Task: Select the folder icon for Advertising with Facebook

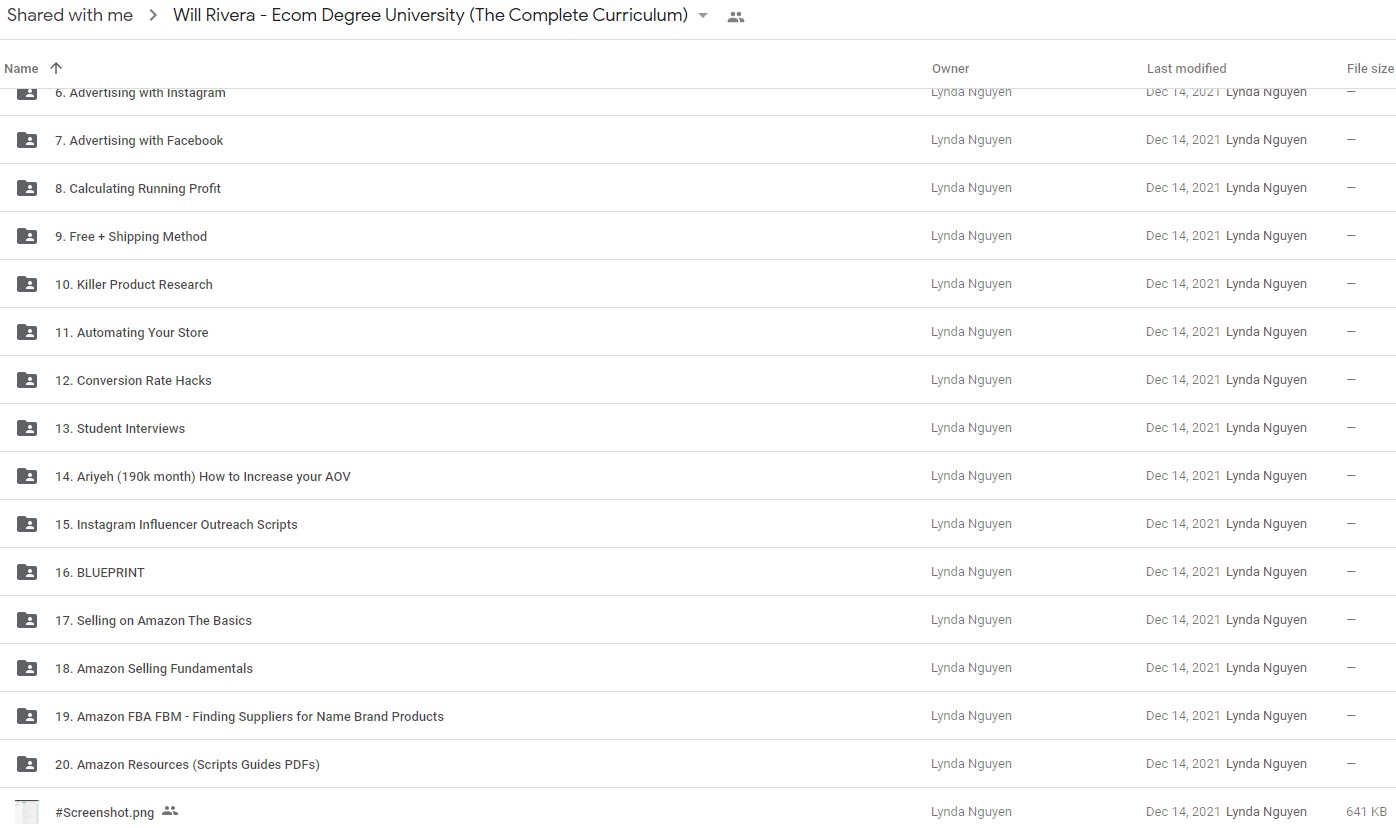Action: pyautogui.click(x=27, y=140)
